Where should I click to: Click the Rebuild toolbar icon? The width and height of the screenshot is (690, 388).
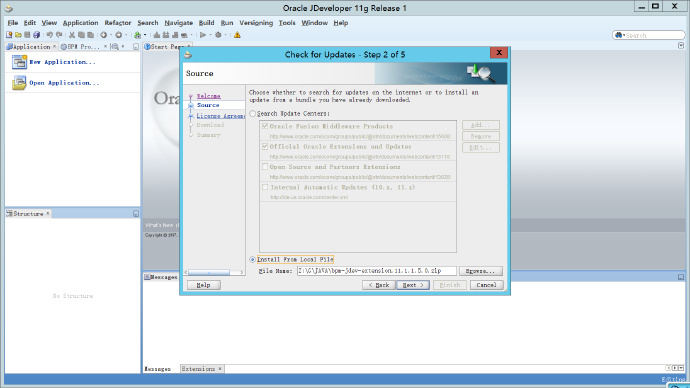166,35
